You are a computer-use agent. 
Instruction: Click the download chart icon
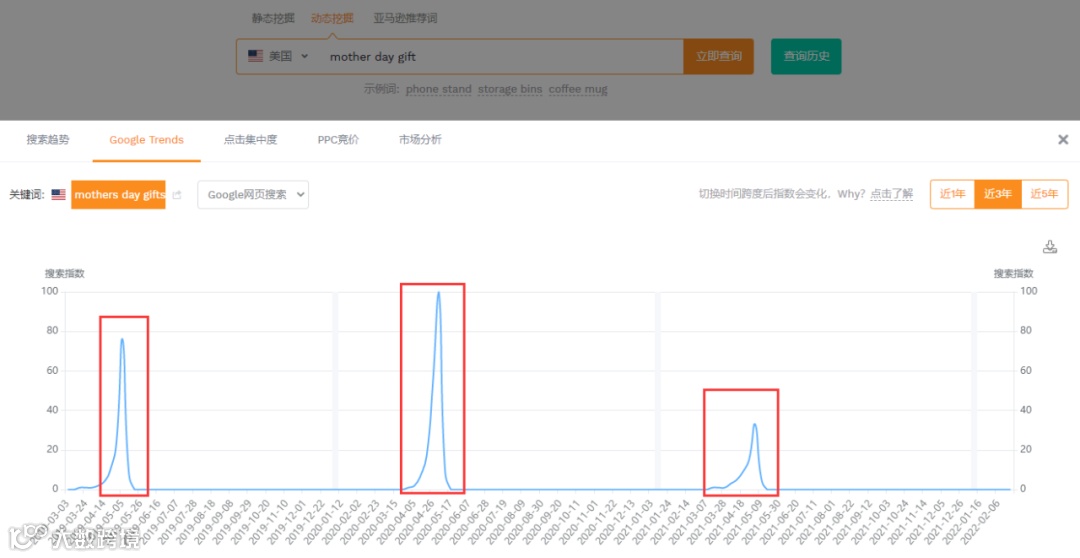(x=1050, y=247)
